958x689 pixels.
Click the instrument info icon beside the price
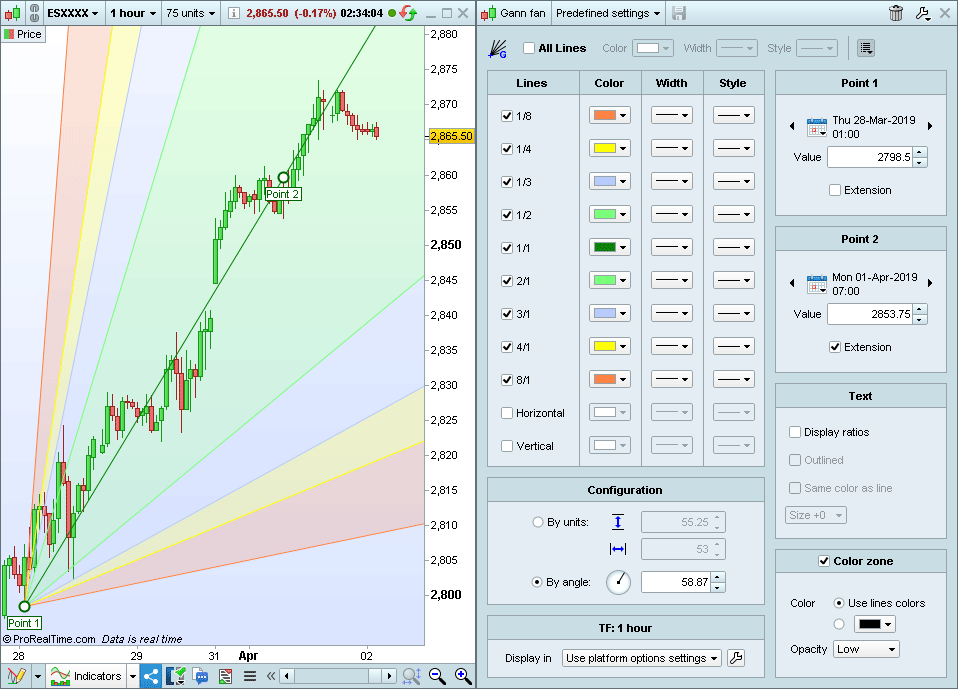pos(233,13)
